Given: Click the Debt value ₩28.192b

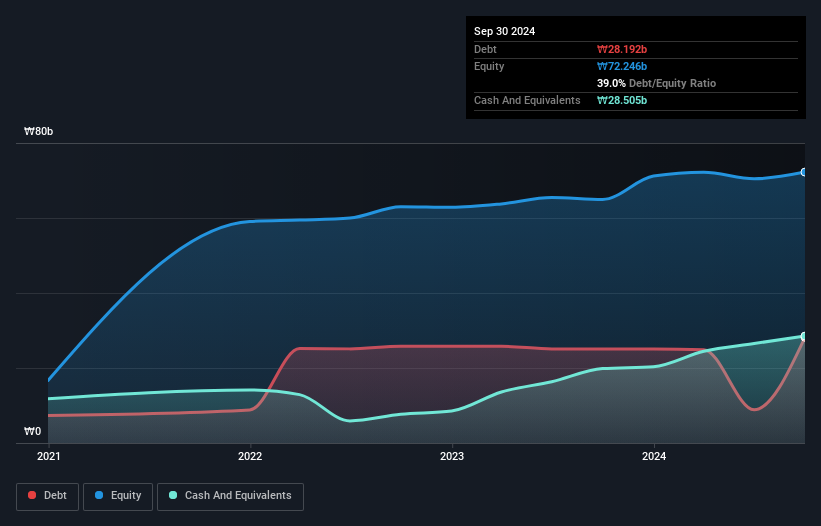Looking at the screenshot, I should (x=622, y=49).
